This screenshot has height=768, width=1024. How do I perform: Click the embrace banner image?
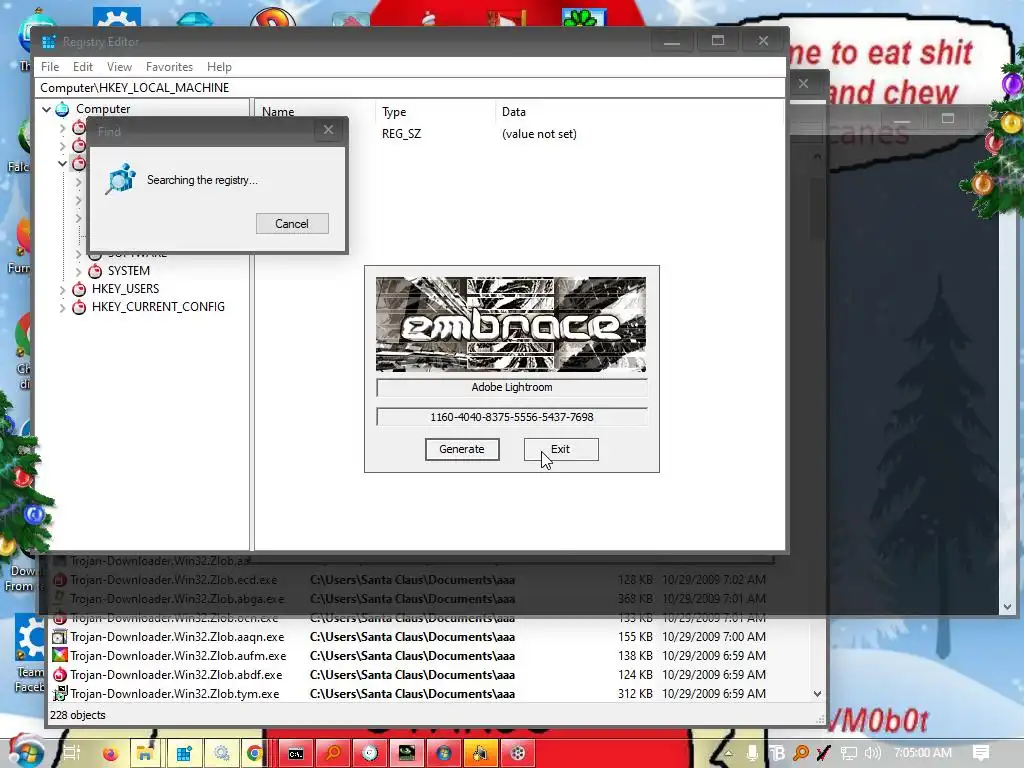tap(511, 325)
